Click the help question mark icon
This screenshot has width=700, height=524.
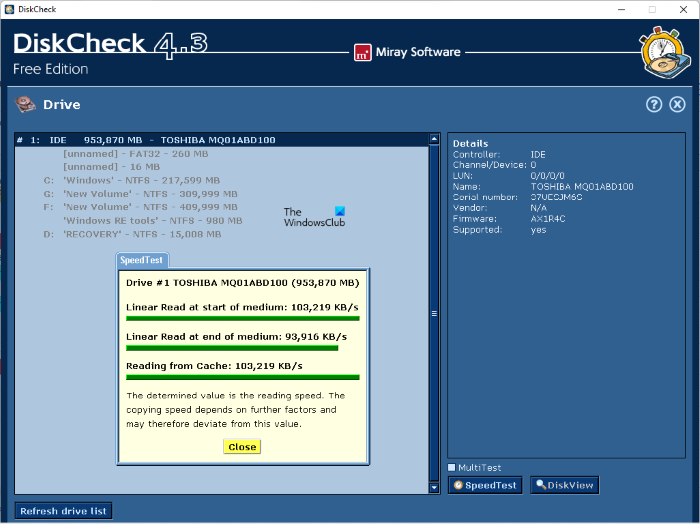tap(654, 104)
